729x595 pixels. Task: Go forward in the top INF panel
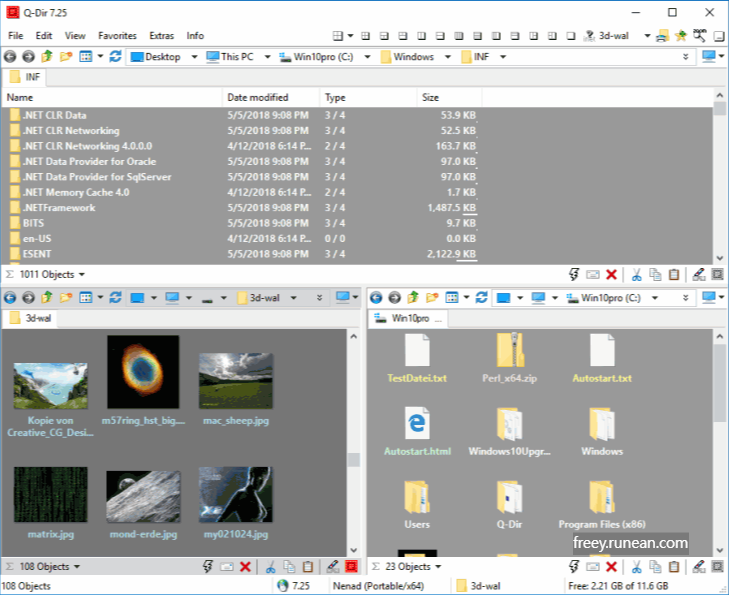[28, 57]
